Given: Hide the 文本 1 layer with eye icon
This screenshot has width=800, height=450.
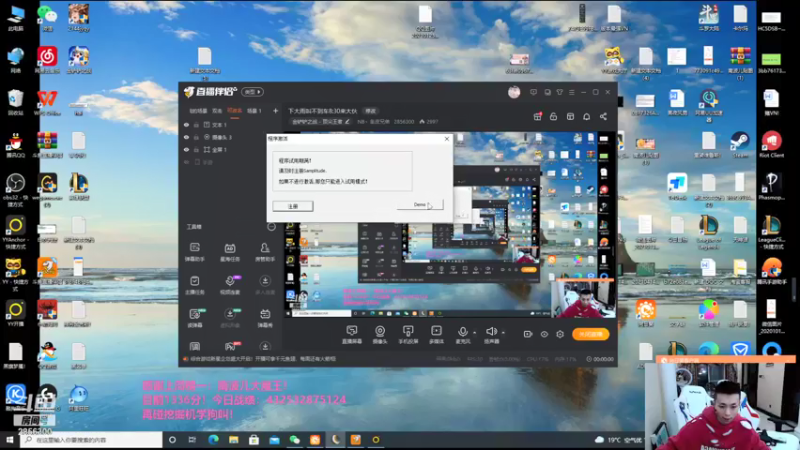Looking at the screenshot, I should 186,125.
